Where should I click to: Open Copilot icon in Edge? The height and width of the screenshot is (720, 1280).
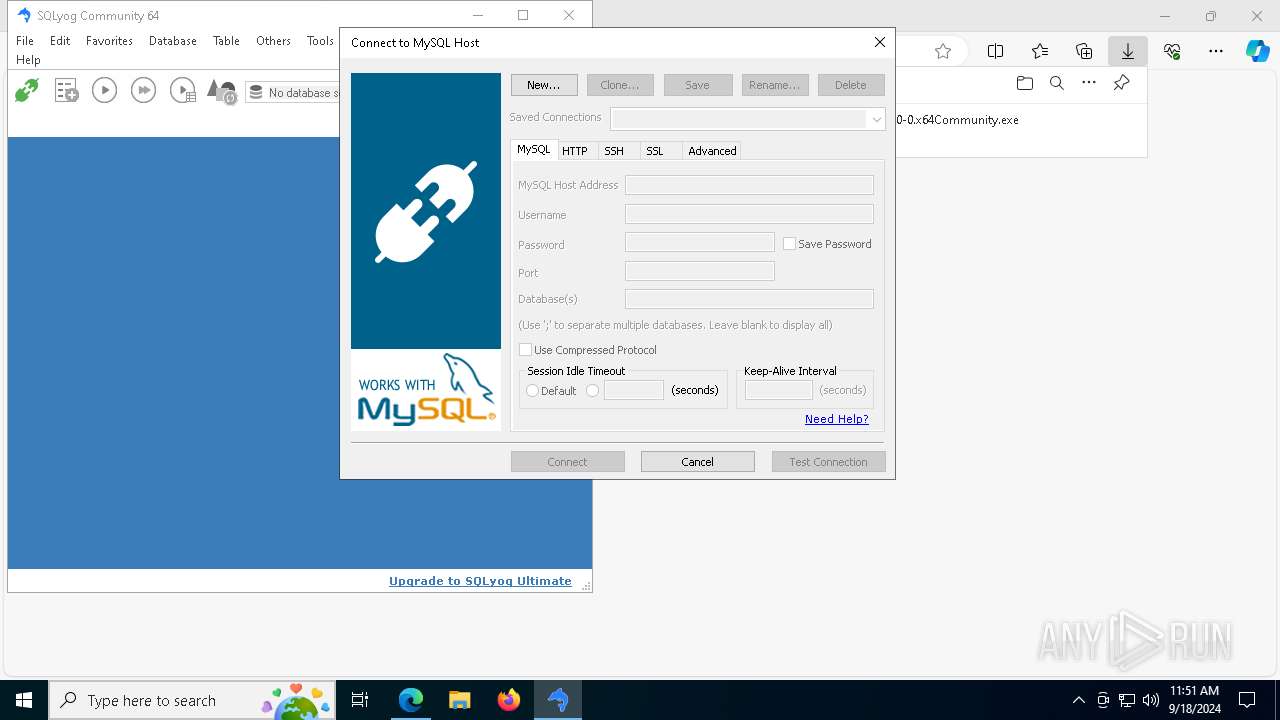(1257, 51)
